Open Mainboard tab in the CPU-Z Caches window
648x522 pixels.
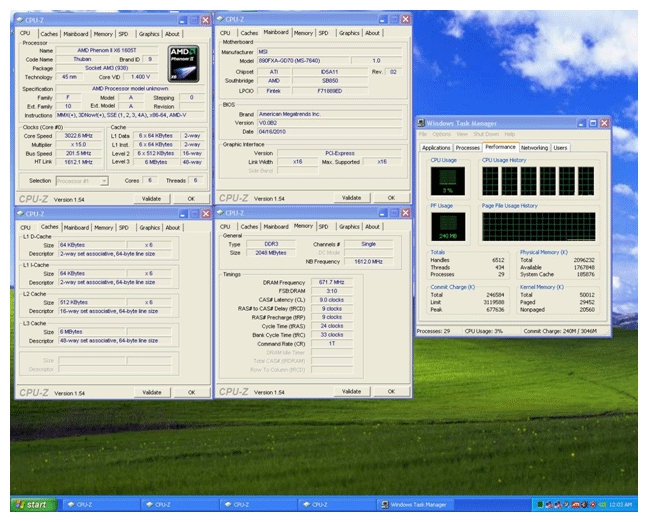[76, 228]
